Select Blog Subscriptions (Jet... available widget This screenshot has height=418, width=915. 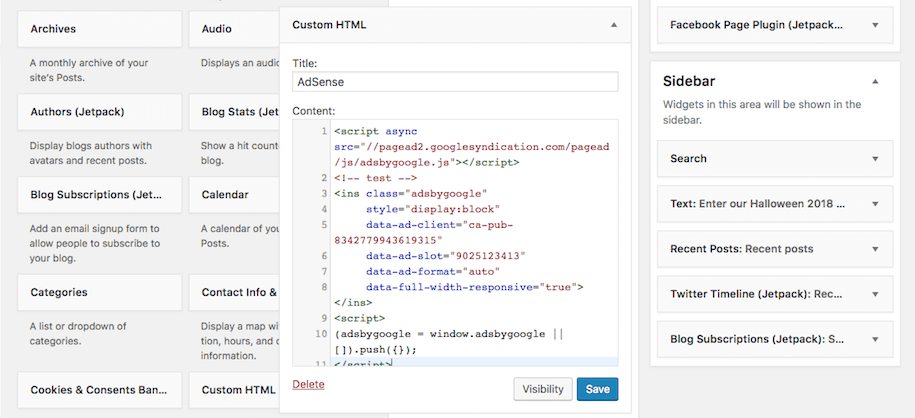pos(100,194)
